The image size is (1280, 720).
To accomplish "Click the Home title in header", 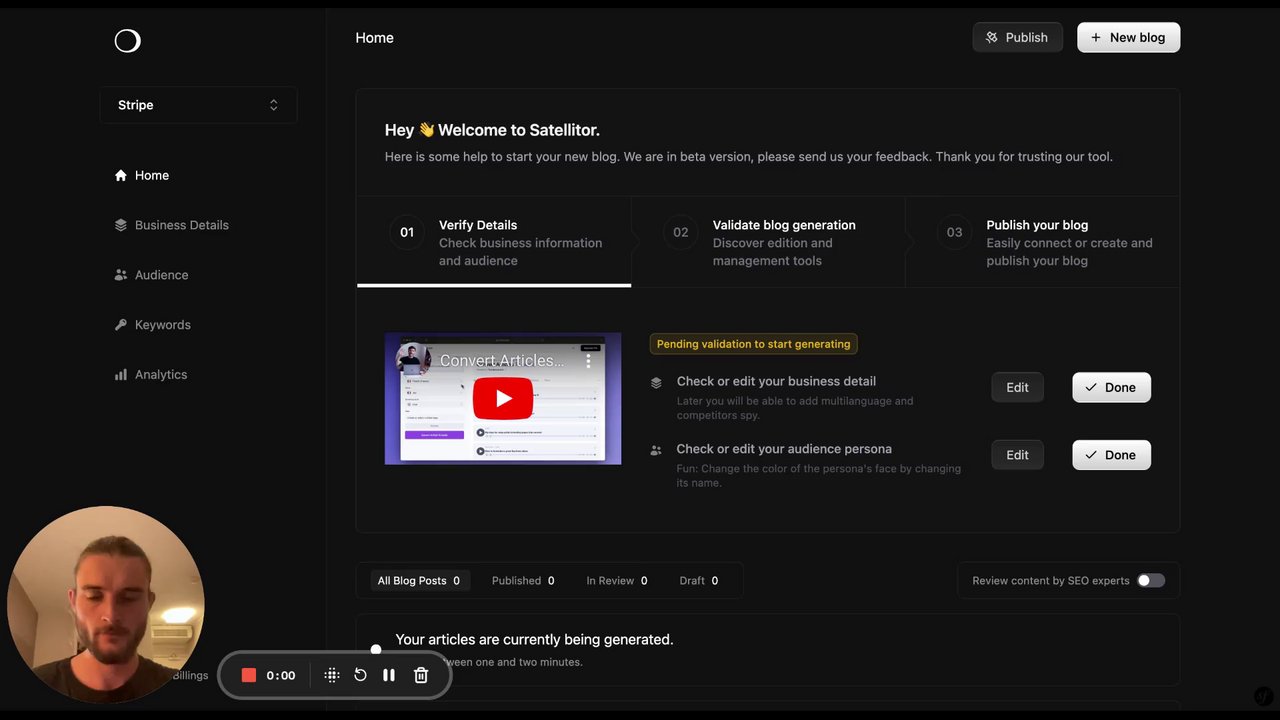I will 375,38.
